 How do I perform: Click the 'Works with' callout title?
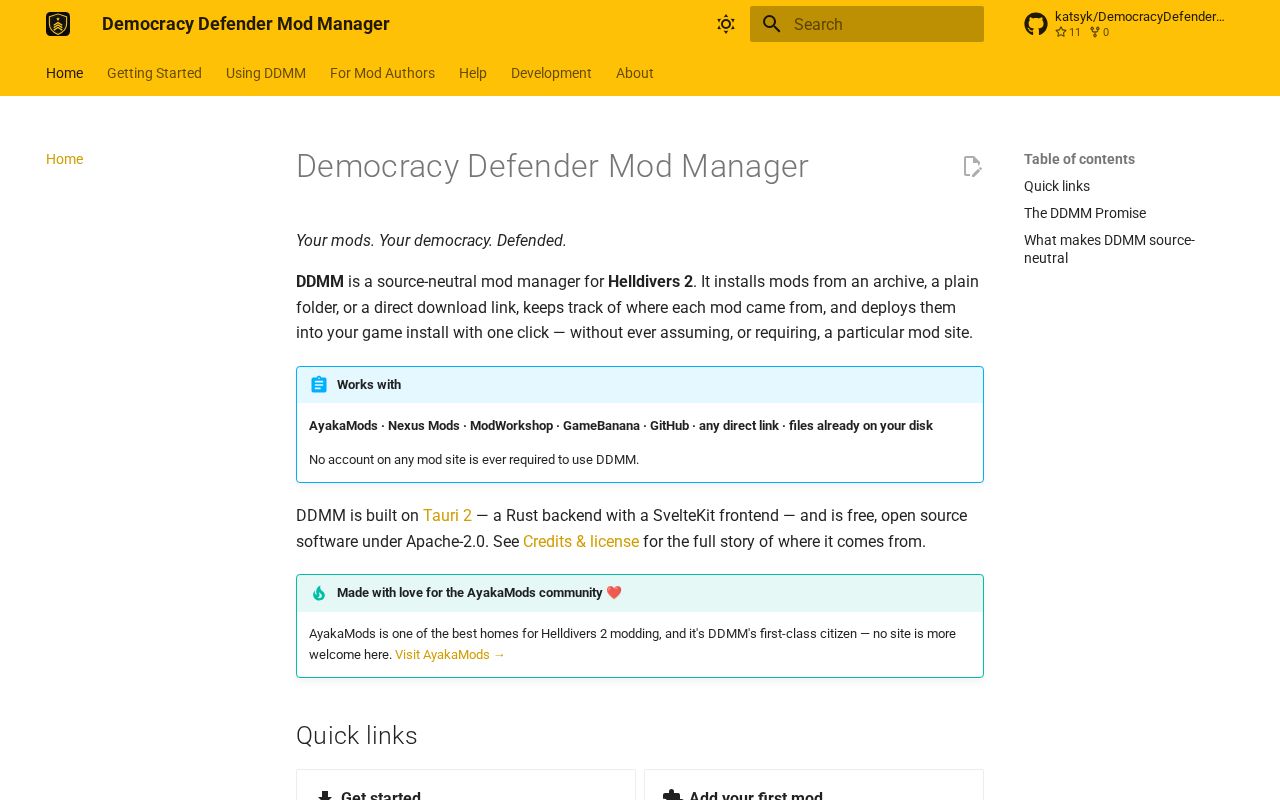click(x=369, y=385)
